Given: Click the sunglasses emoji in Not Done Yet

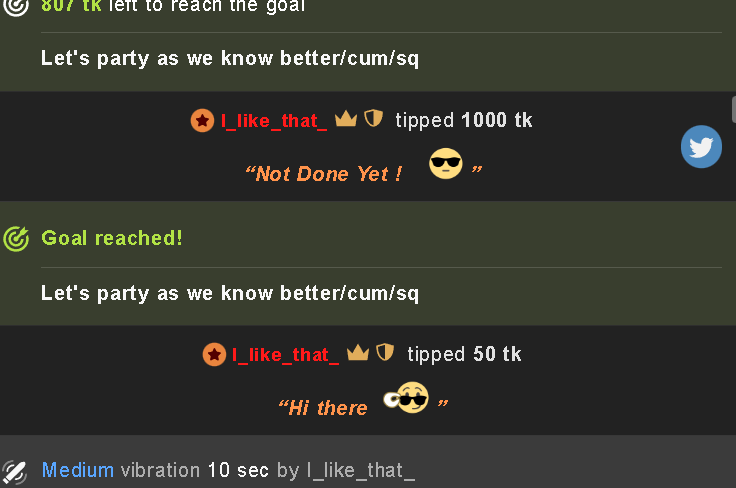Looking at the screenshot, I should [x=445, y=163].
